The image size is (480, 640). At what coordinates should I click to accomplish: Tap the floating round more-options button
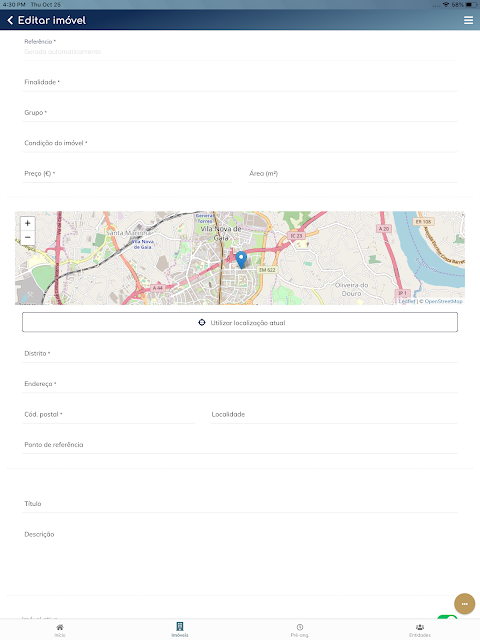tap(464, 604)
